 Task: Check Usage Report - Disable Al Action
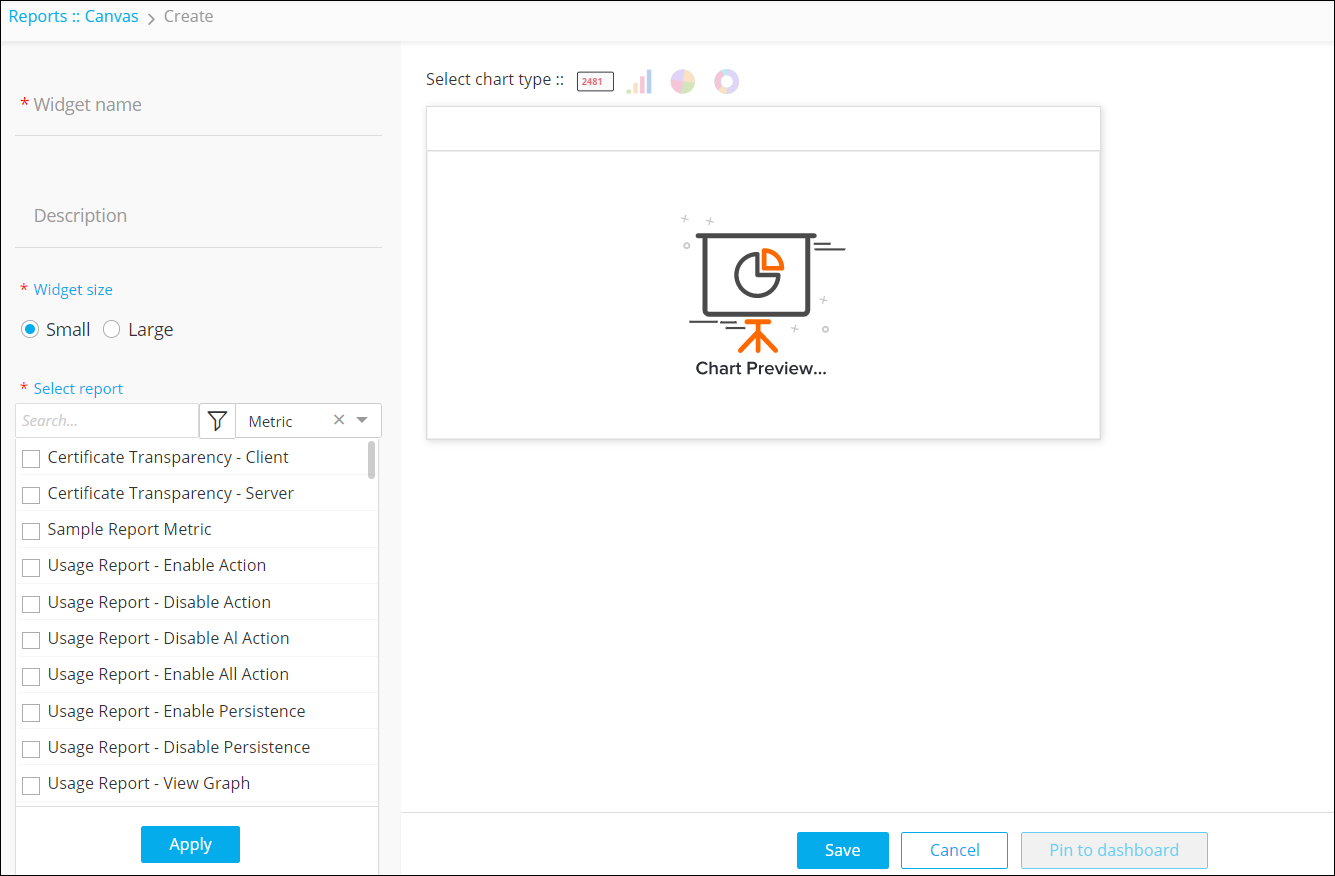click(31, 639)
